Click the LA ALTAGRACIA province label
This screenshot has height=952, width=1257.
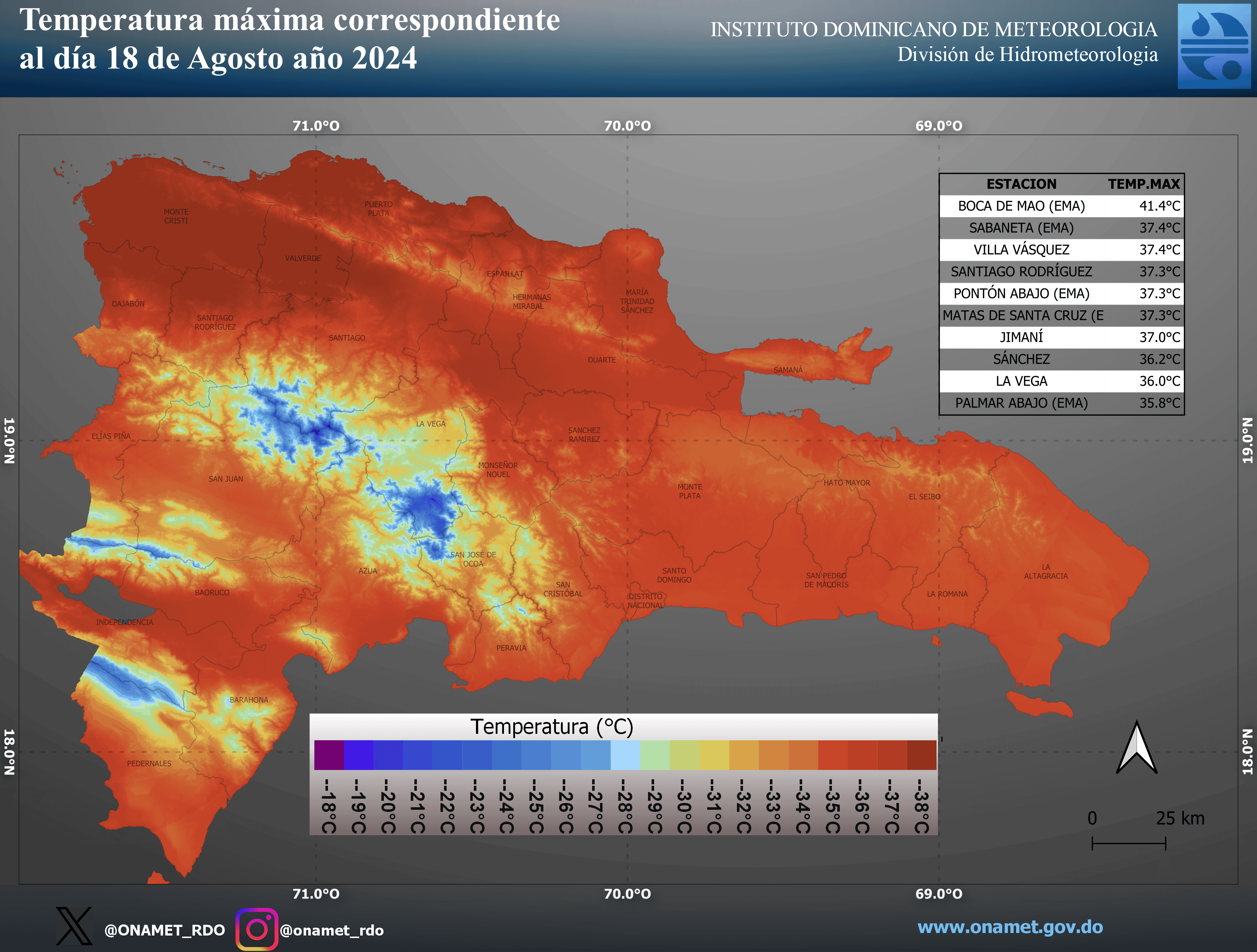point(1046,571)
